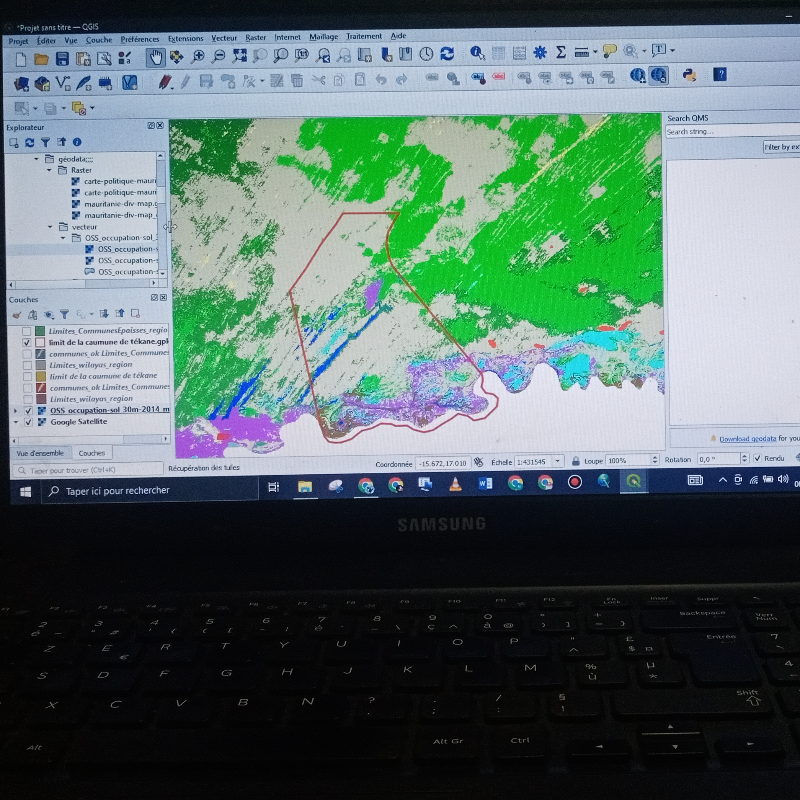
Task: Collapse the Raster folder in Explorateur
Action: pos(49,170)
